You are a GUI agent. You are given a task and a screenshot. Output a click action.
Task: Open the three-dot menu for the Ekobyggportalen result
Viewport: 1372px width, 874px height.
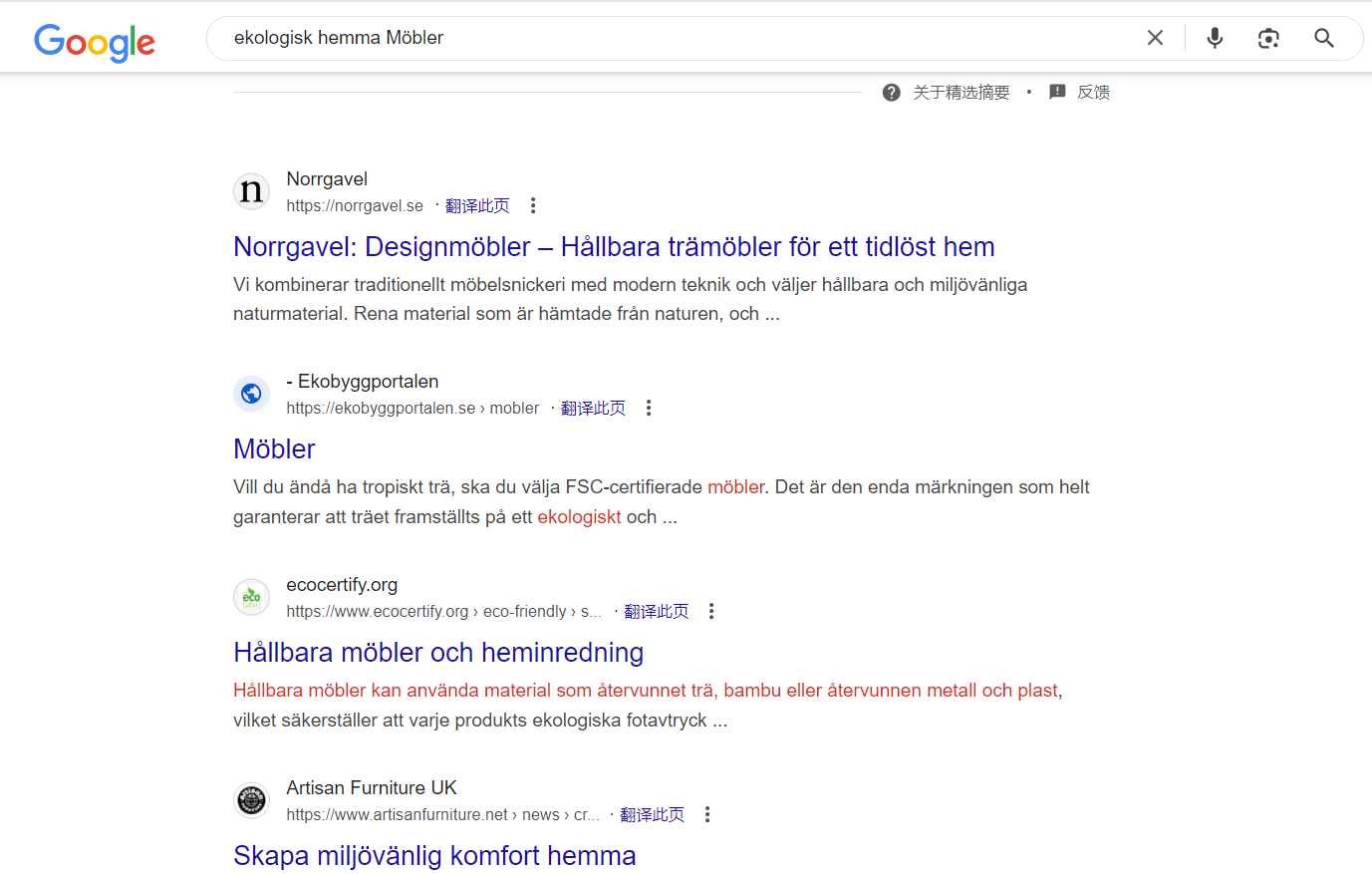(x=649, y=408)
